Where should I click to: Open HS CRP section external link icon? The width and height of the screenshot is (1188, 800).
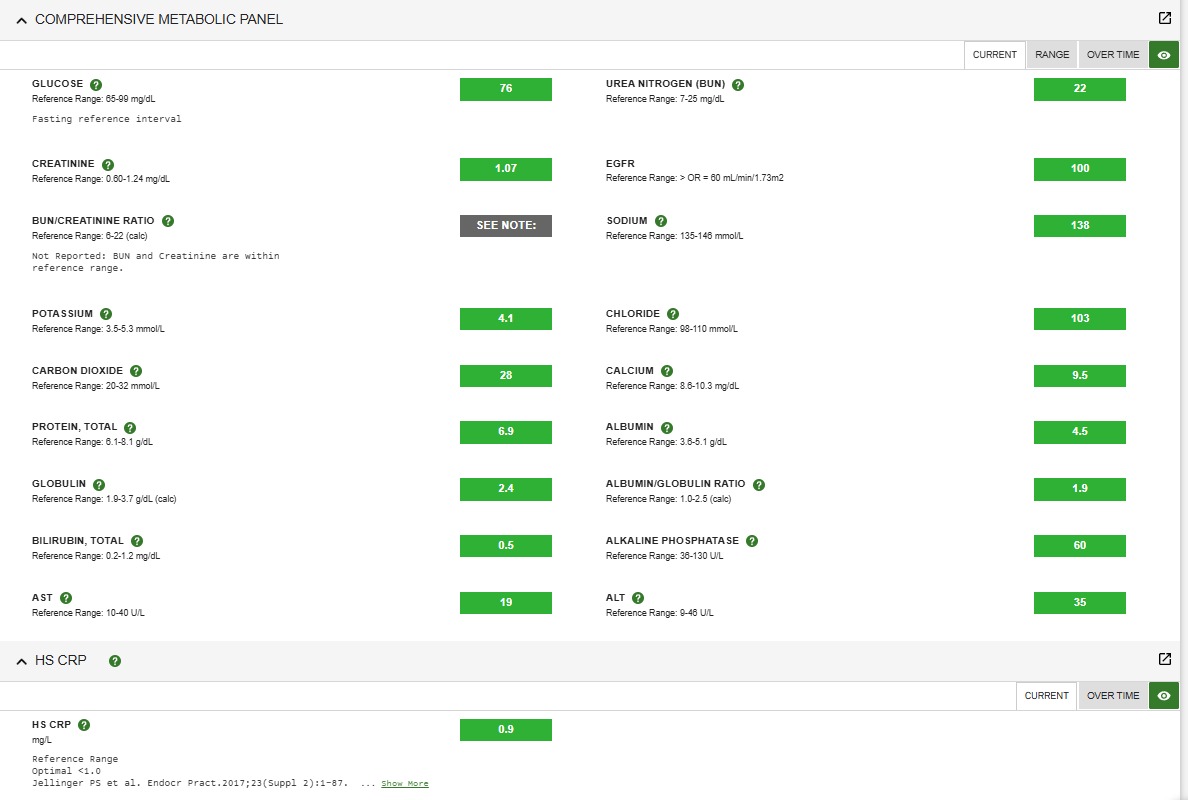click(1165, 659)
